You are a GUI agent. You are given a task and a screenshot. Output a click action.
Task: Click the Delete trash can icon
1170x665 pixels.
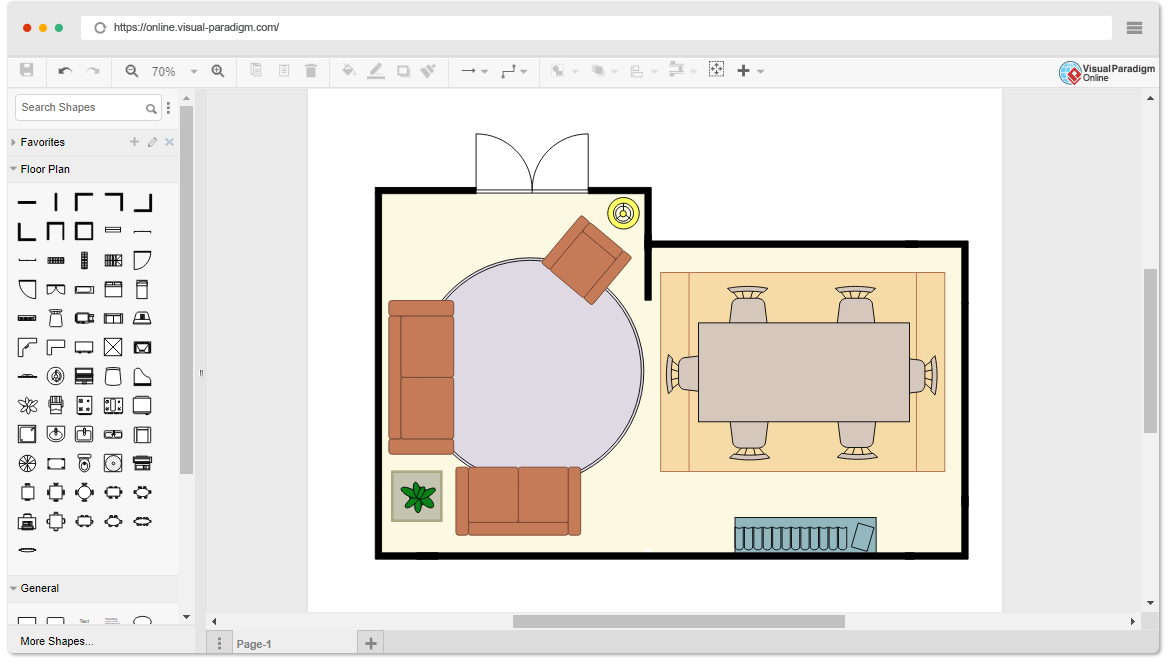pyautogui.click(x=311, y=71)
